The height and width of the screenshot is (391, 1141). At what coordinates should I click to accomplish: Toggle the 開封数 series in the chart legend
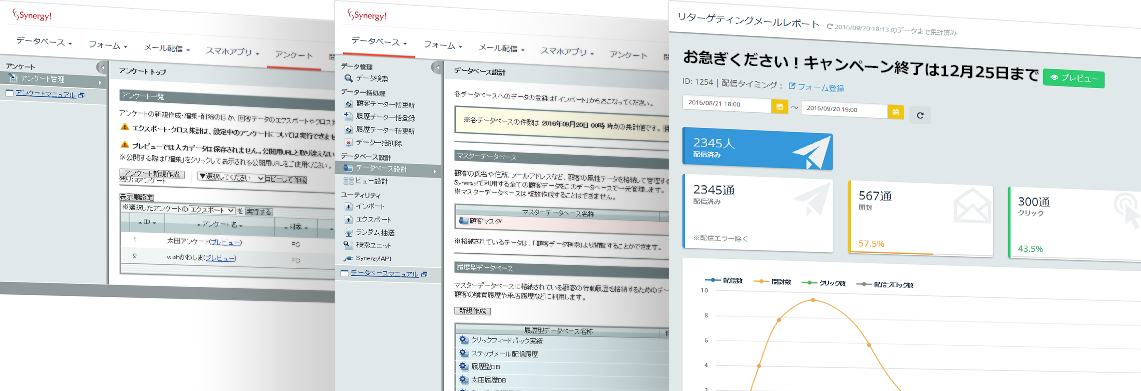[x=773, y=282]
